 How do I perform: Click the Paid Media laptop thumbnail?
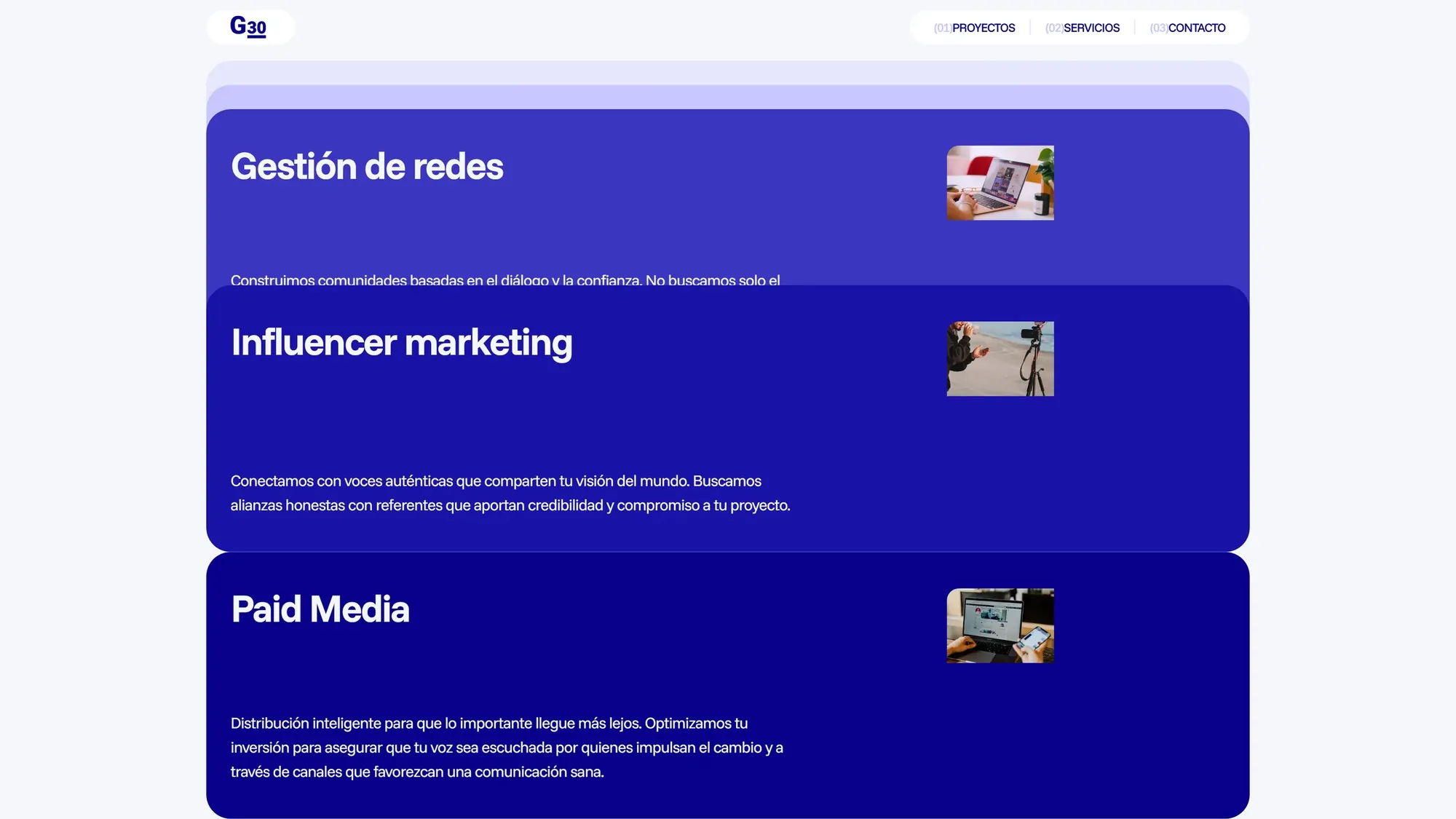(1000, 625)
